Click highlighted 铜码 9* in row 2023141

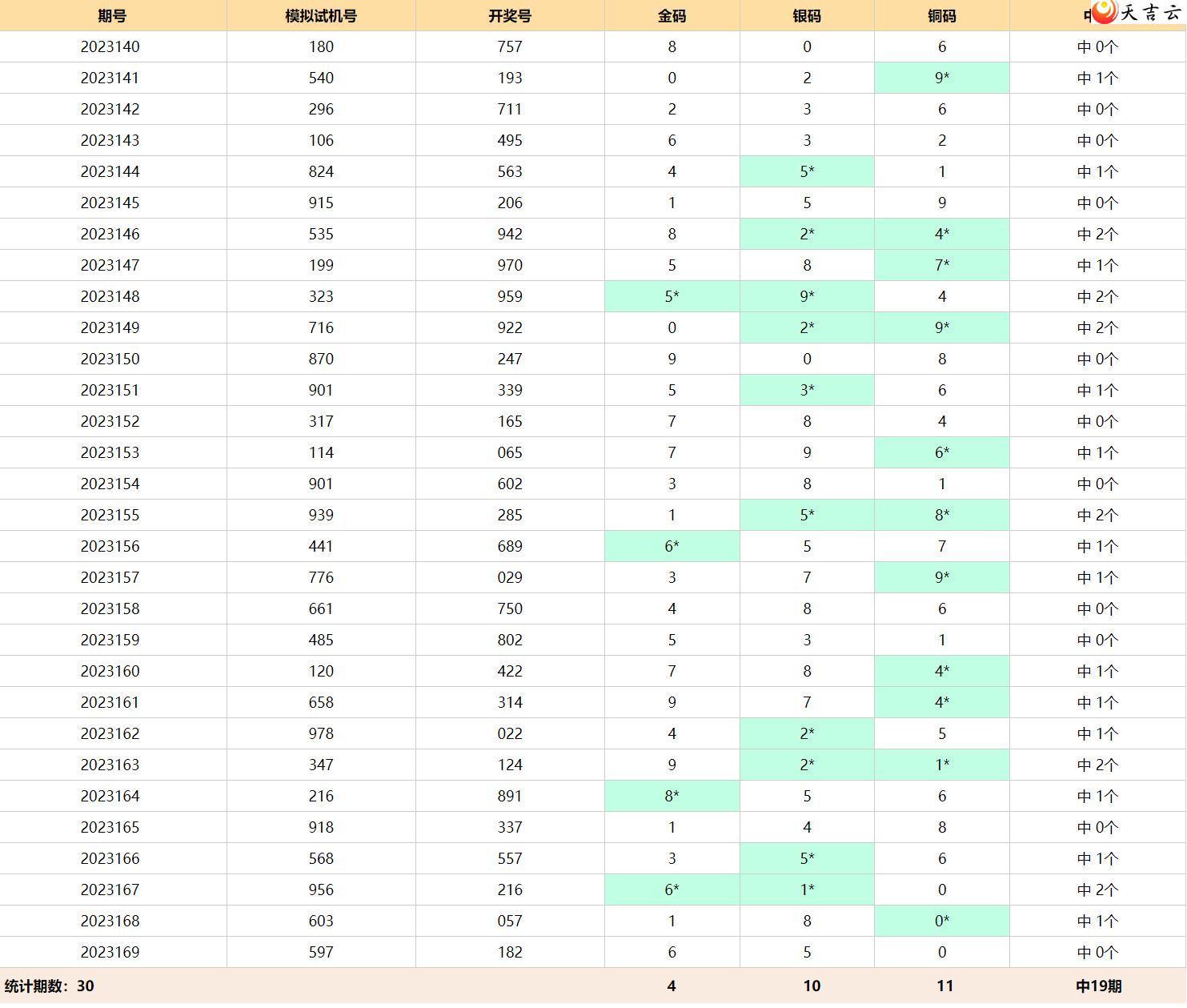tap(942, 78)
